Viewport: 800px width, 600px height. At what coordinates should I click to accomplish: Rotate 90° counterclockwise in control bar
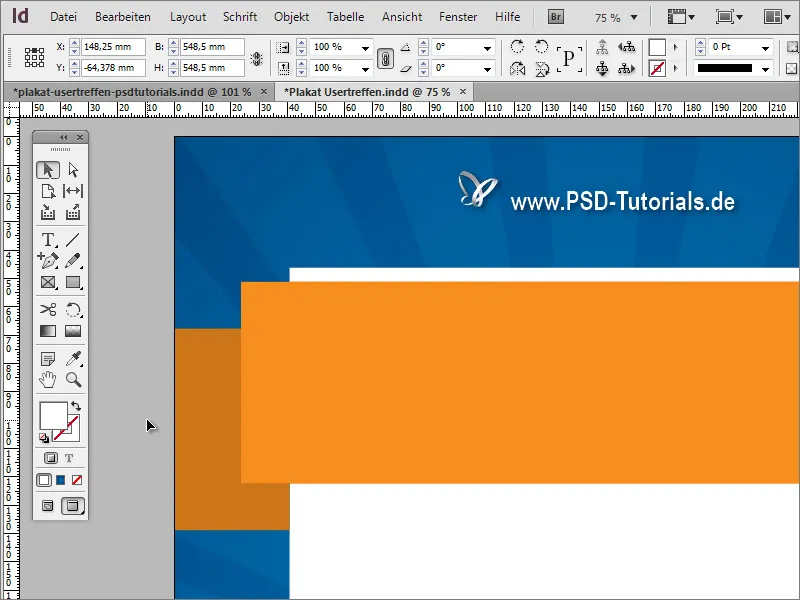pyautogui.click(x=541, y=46)
